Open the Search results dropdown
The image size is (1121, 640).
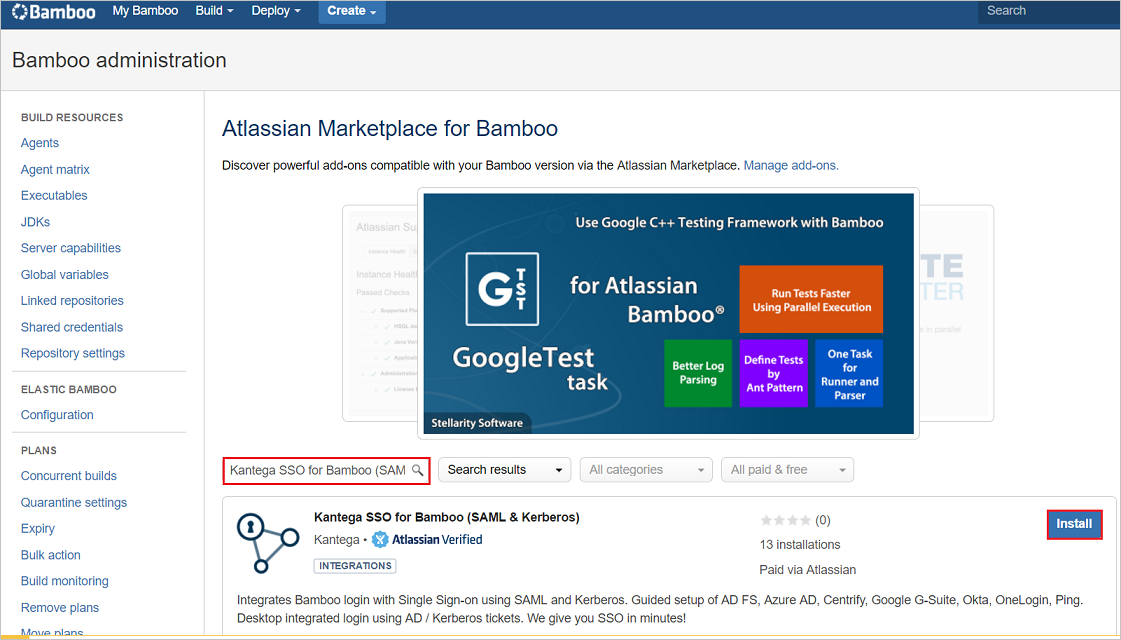click(x=504, y=470)
